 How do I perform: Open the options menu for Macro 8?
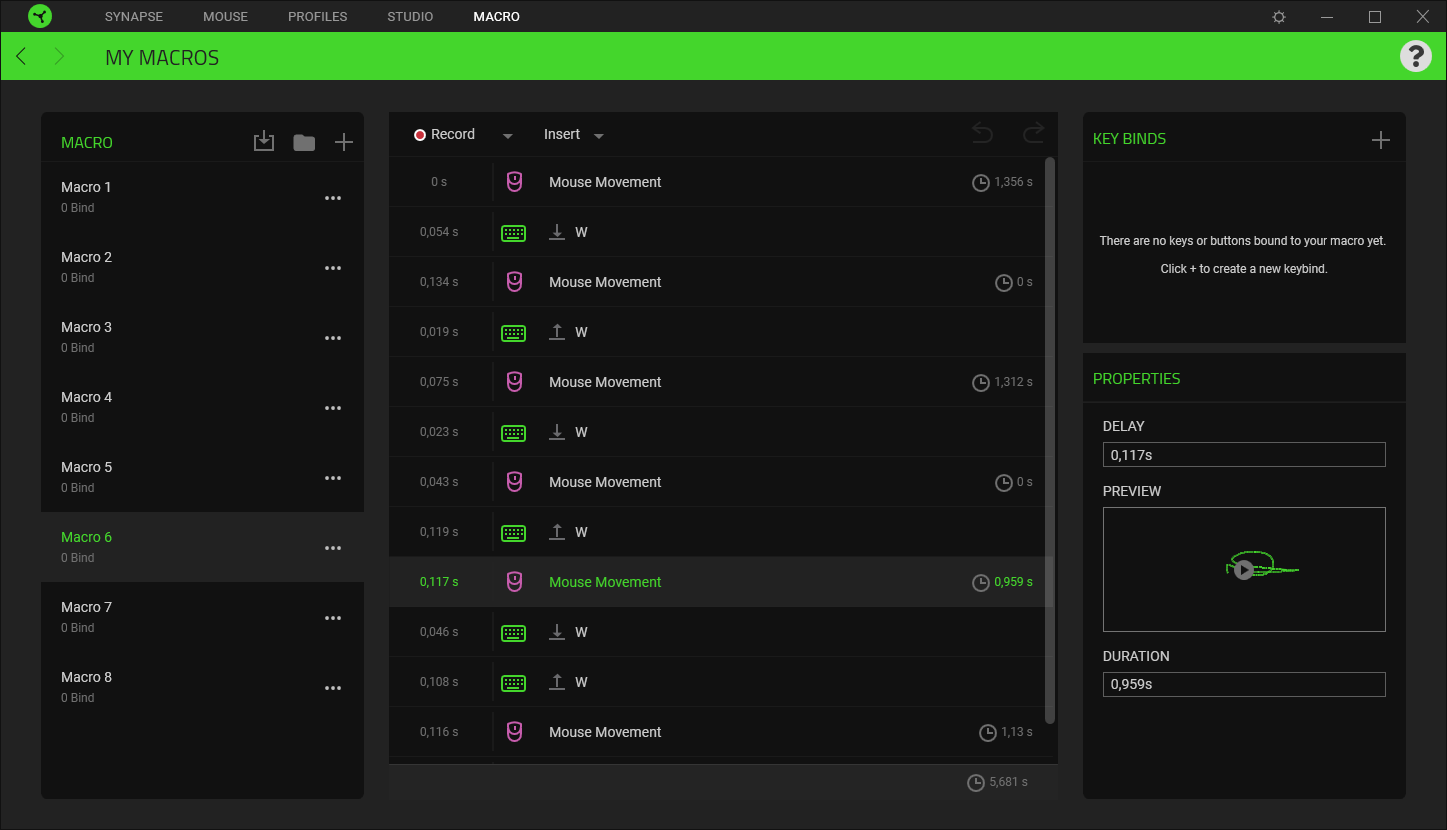[x=333, y=688]
